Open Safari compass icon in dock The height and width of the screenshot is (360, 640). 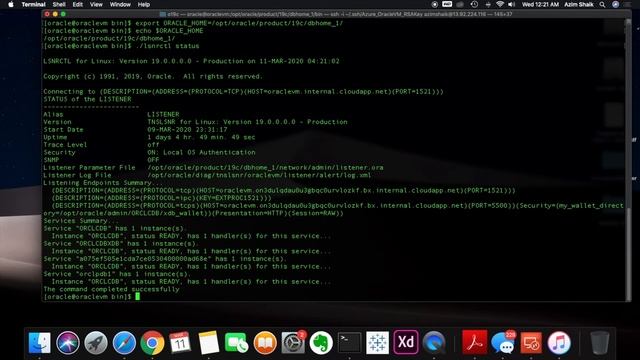(x=124, y=342)
